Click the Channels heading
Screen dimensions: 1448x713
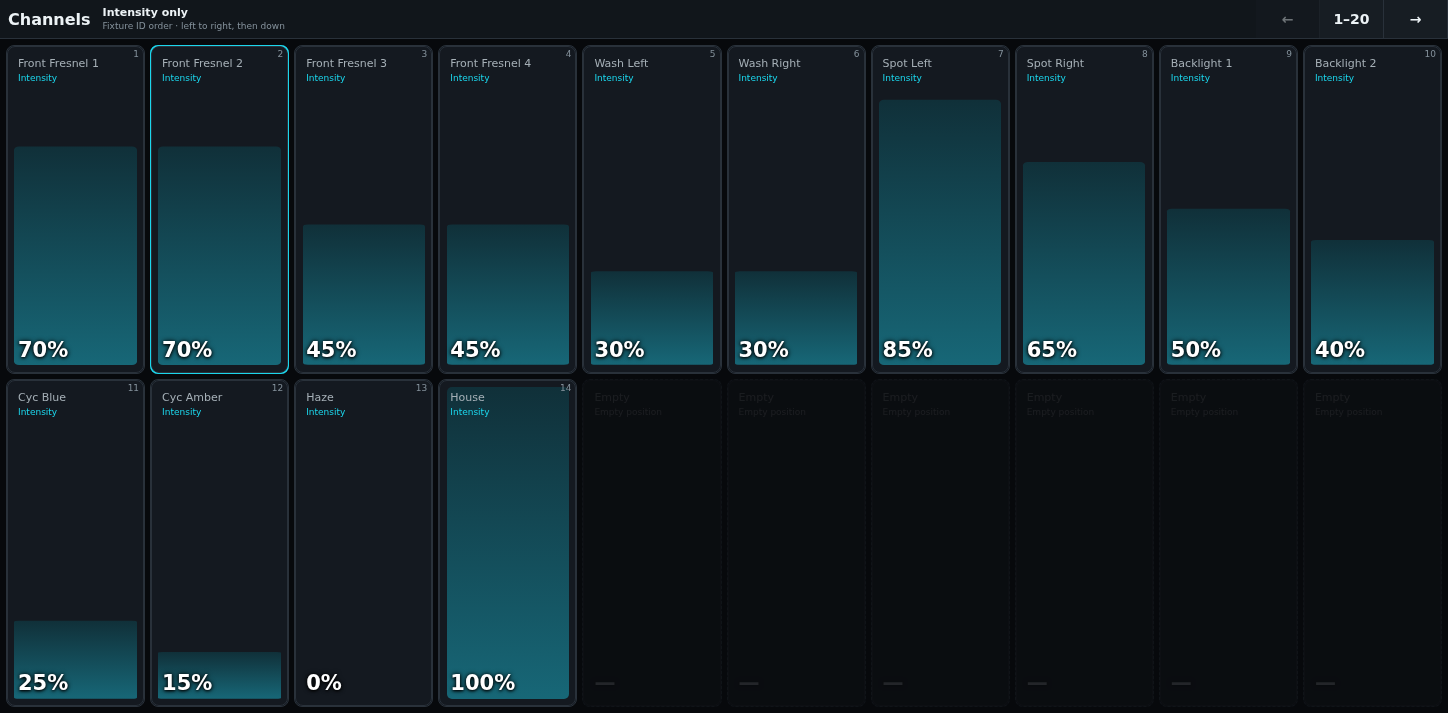[x=49, y=19]
